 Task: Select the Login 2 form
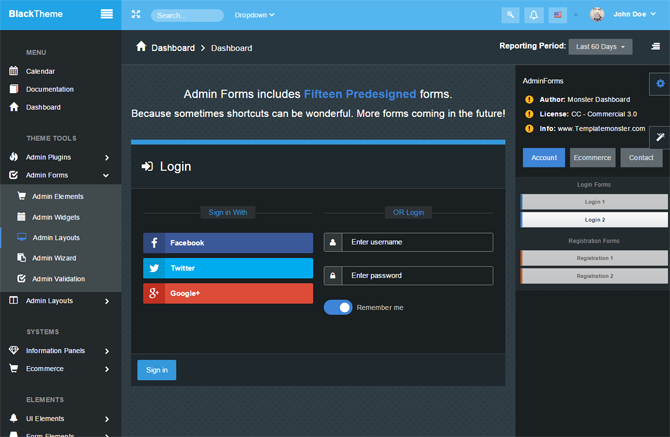click(x=594, y=220)
